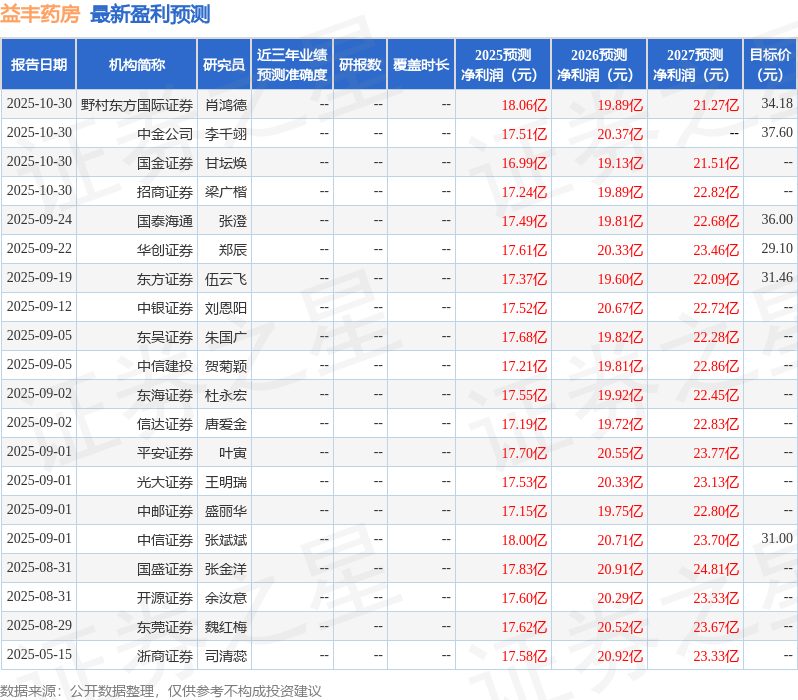Click researcher name 叶寅

233,454
